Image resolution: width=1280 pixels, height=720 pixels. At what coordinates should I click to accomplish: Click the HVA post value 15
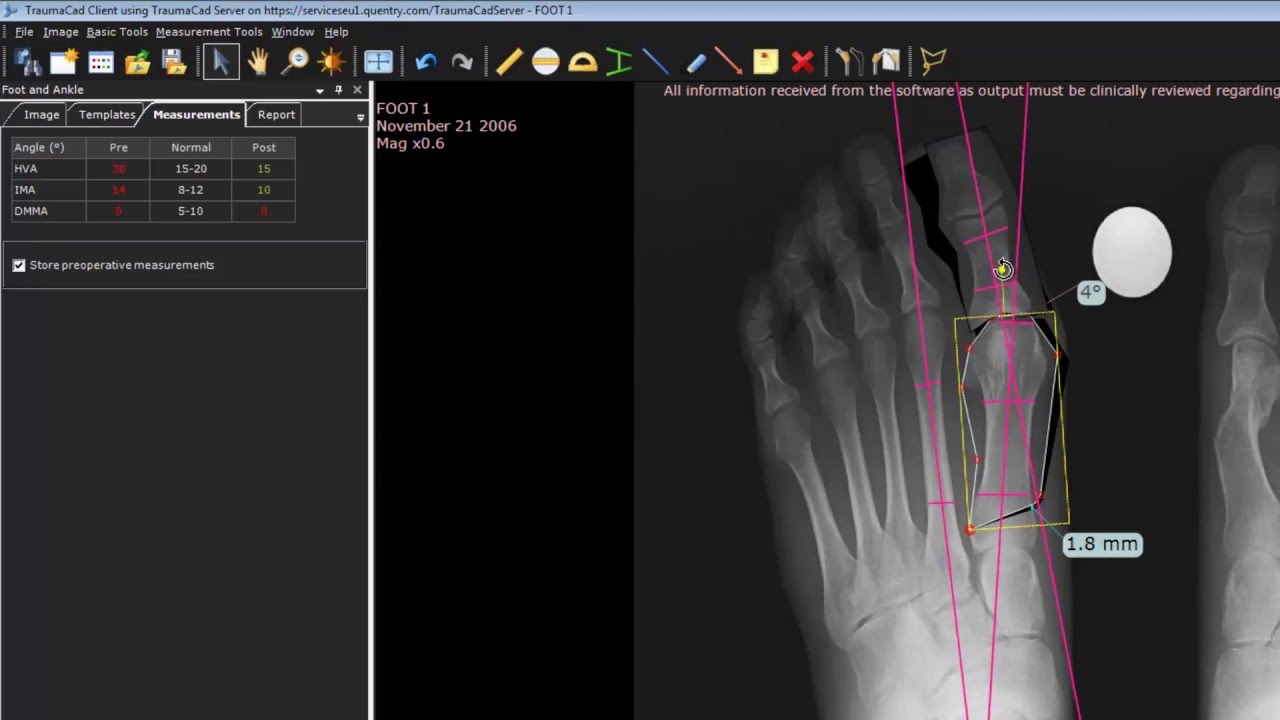click(264, 169)
